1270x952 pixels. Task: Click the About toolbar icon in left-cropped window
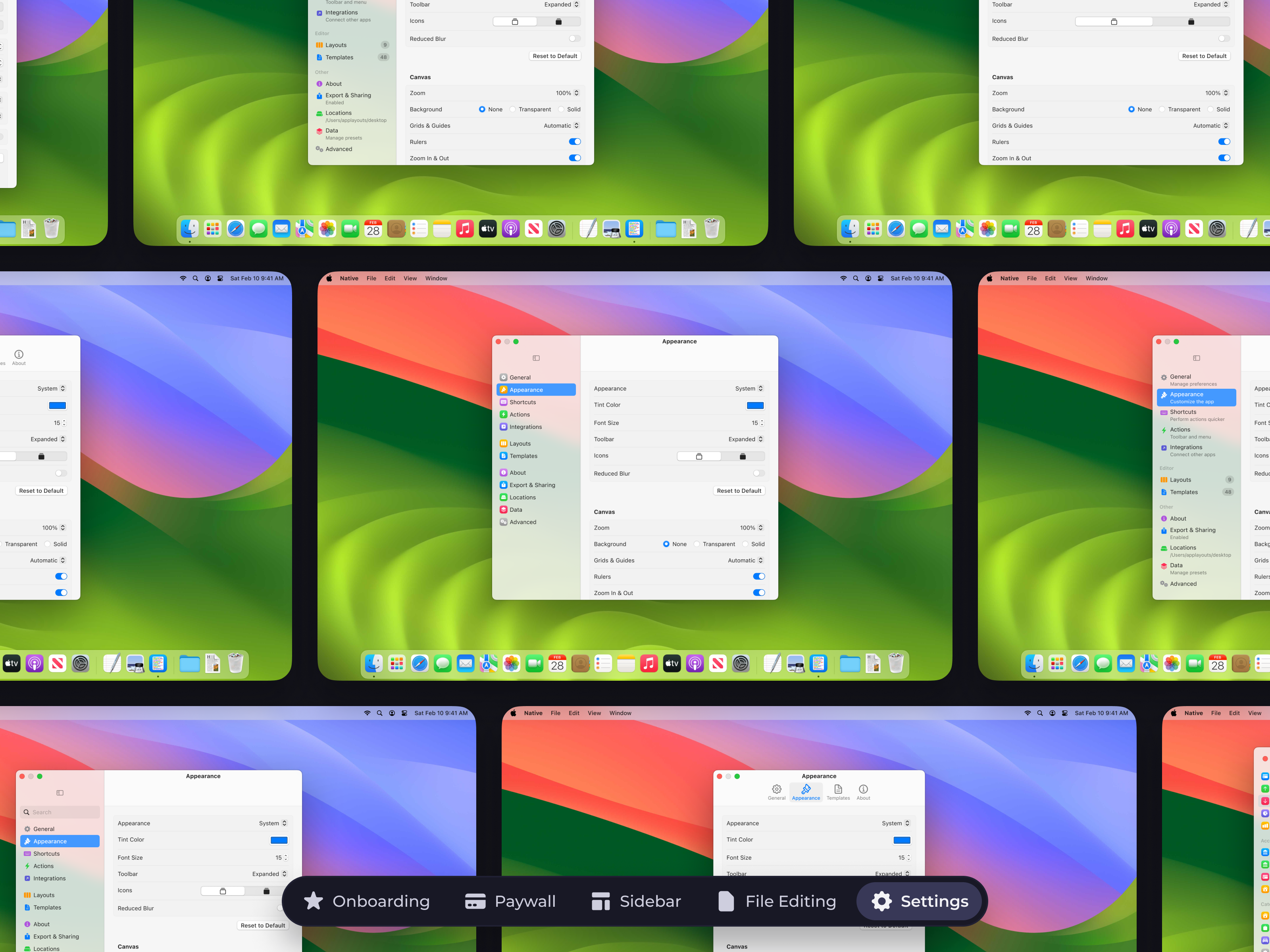pos(19,357)
